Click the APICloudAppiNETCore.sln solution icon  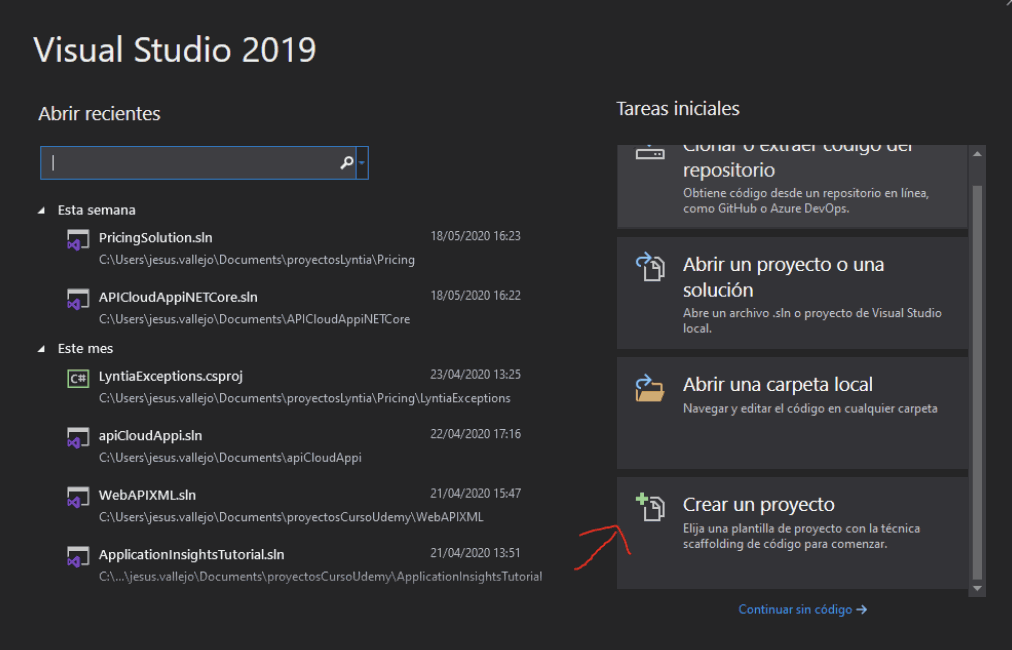pos(78,301)
